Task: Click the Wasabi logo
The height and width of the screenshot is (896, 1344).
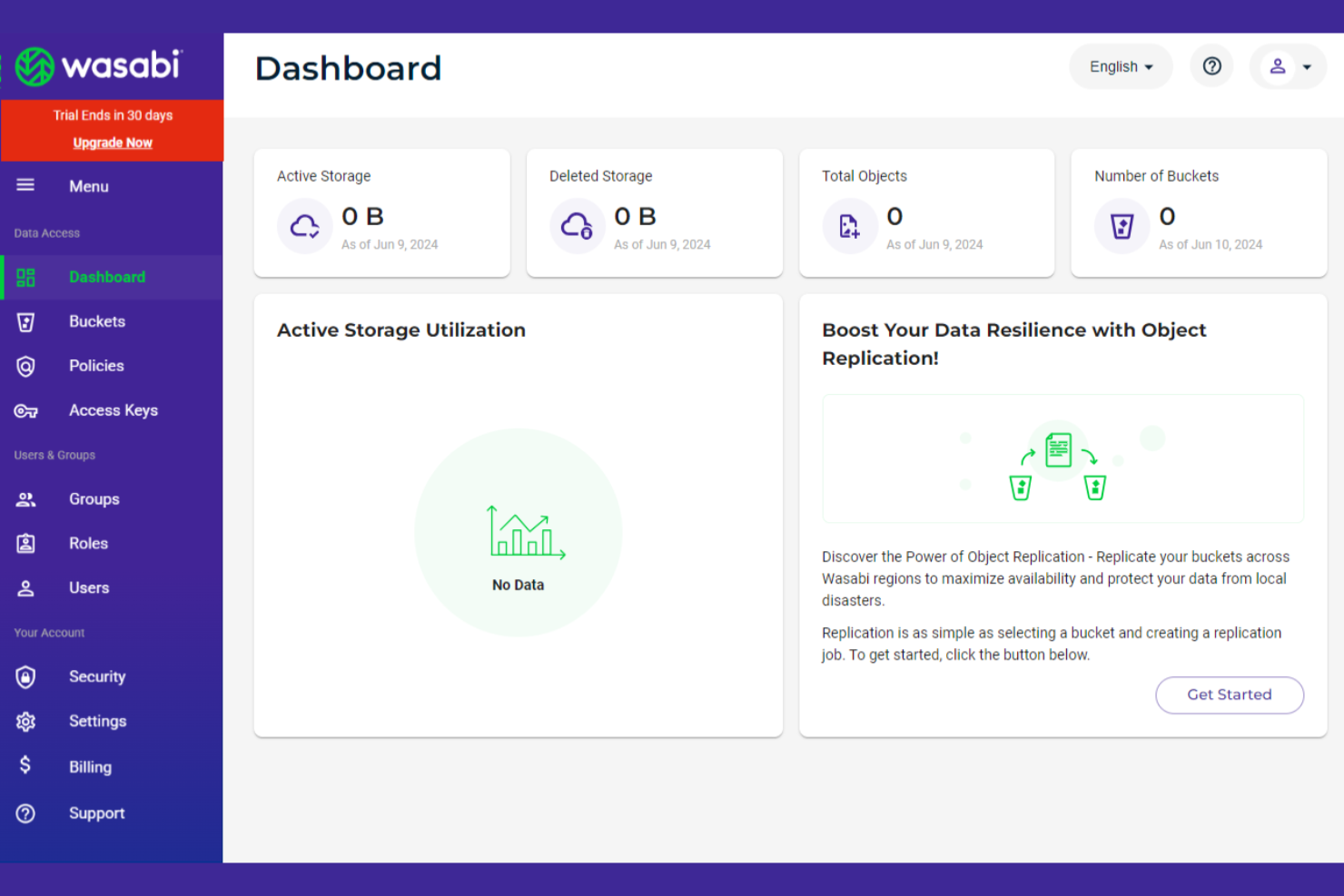Action: pos(100,65)
